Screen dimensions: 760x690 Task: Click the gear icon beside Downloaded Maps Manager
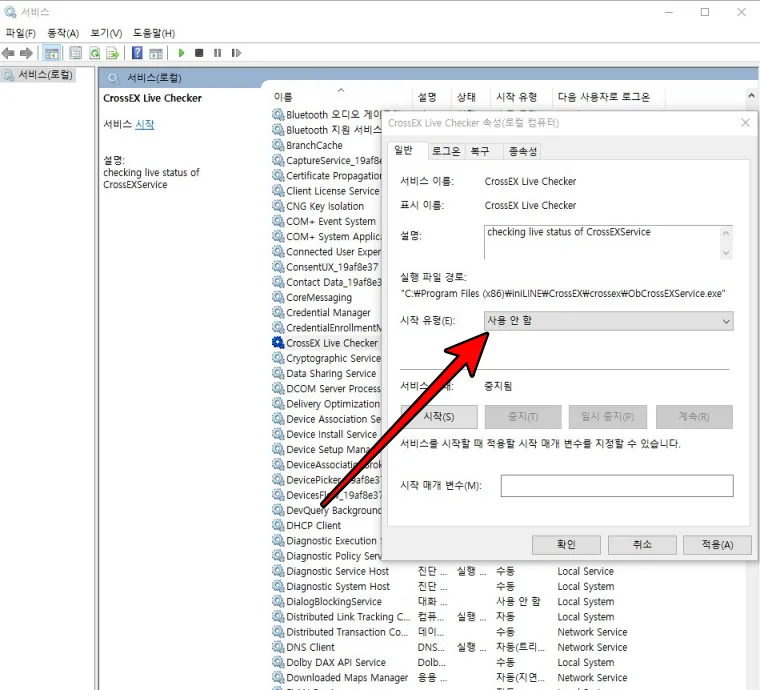[x=278, y=677]
